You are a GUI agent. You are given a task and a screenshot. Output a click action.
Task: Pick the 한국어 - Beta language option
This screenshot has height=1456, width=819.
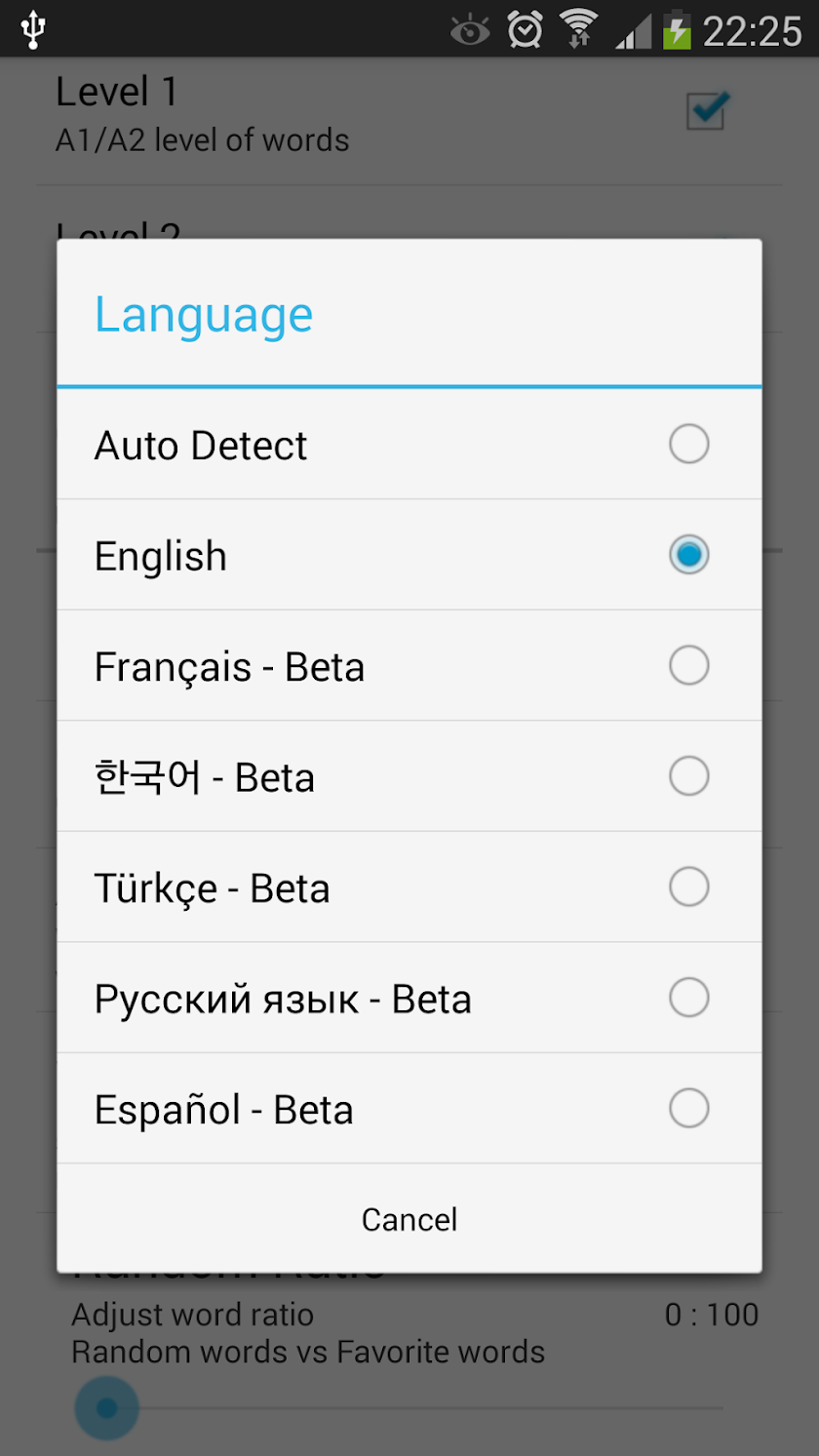click(409, 777)
